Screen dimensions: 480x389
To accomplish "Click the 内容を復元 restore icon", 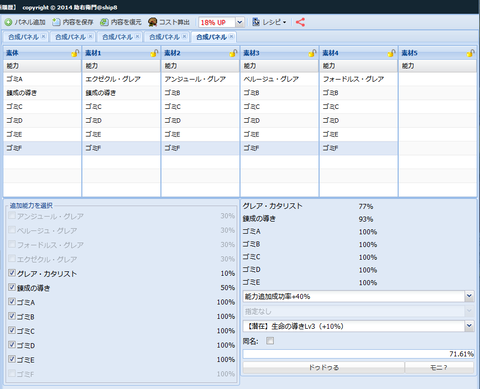I will [104, 22].
